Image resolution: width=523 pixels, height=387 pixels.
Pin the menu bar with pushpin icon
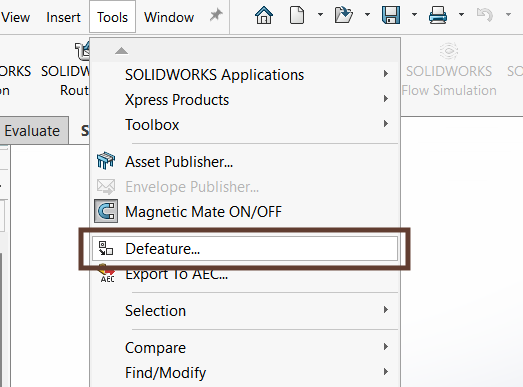pyautogui.click(x=216, y=15)
